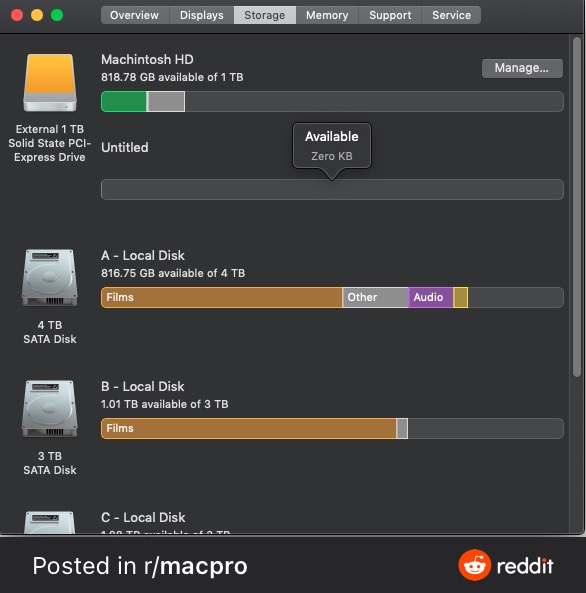Click the orange Machintosh HD external drive icon

(x=50, y=82)
